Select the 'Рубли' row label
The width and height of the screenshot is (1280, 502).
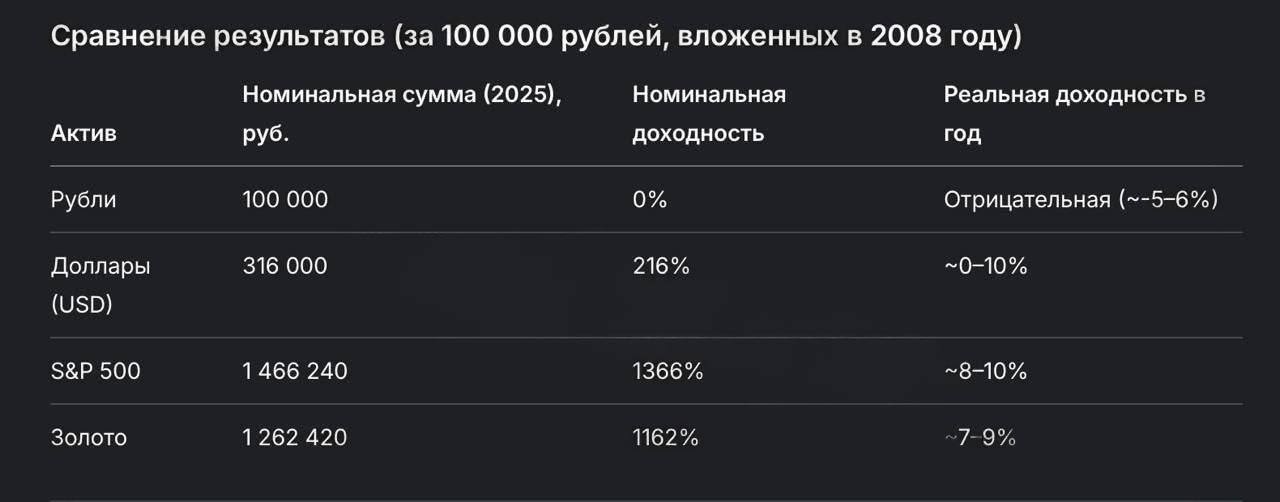(84, 199)
